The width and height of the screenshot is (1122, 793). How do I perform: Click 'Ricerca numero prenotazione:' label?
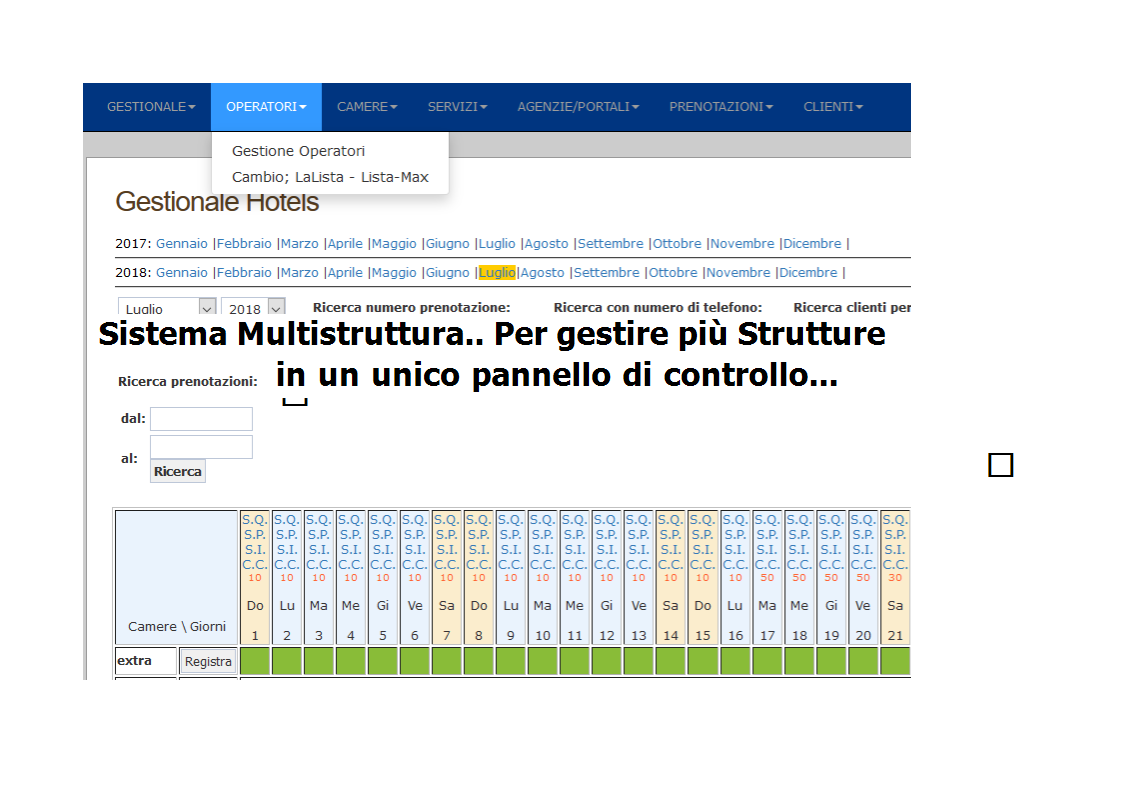(x=411, y=307)
